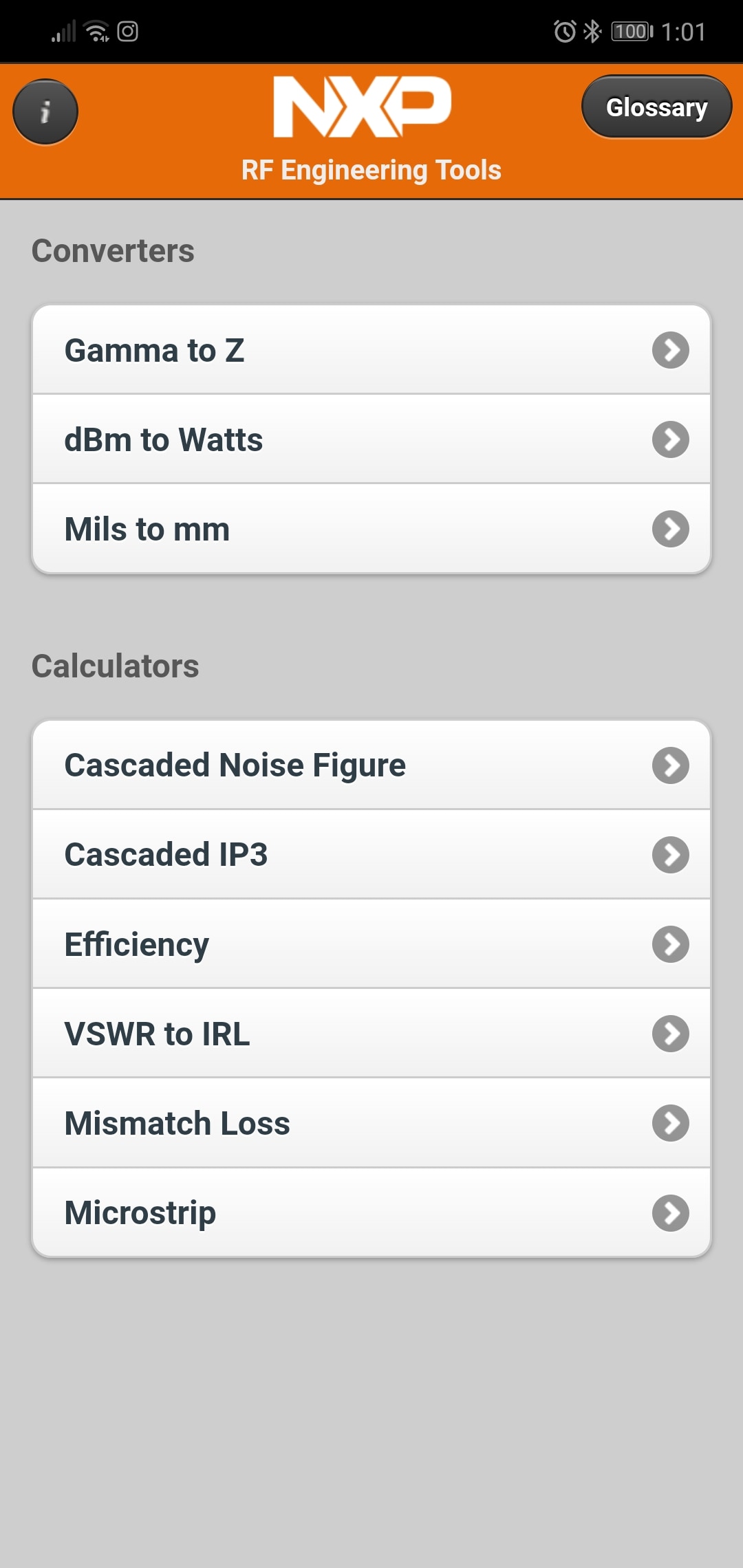Tap the RF Engineering Tools title

(x=371, y=170)
